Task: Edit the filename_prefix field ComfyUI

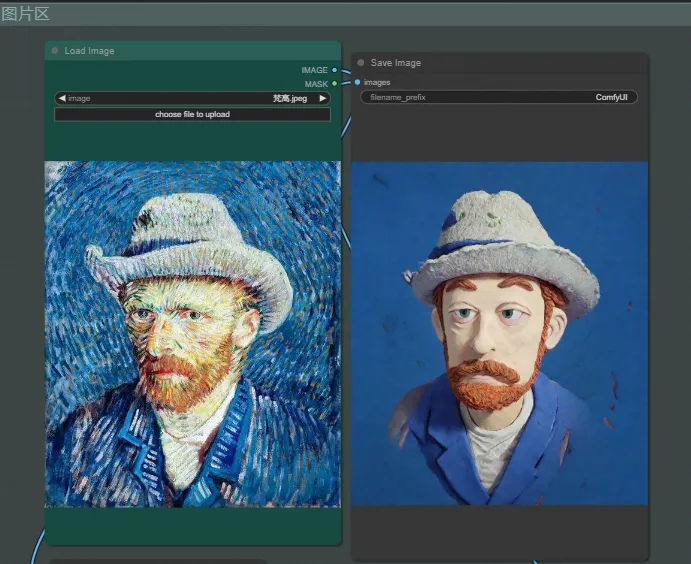Action: click(499, 97)
